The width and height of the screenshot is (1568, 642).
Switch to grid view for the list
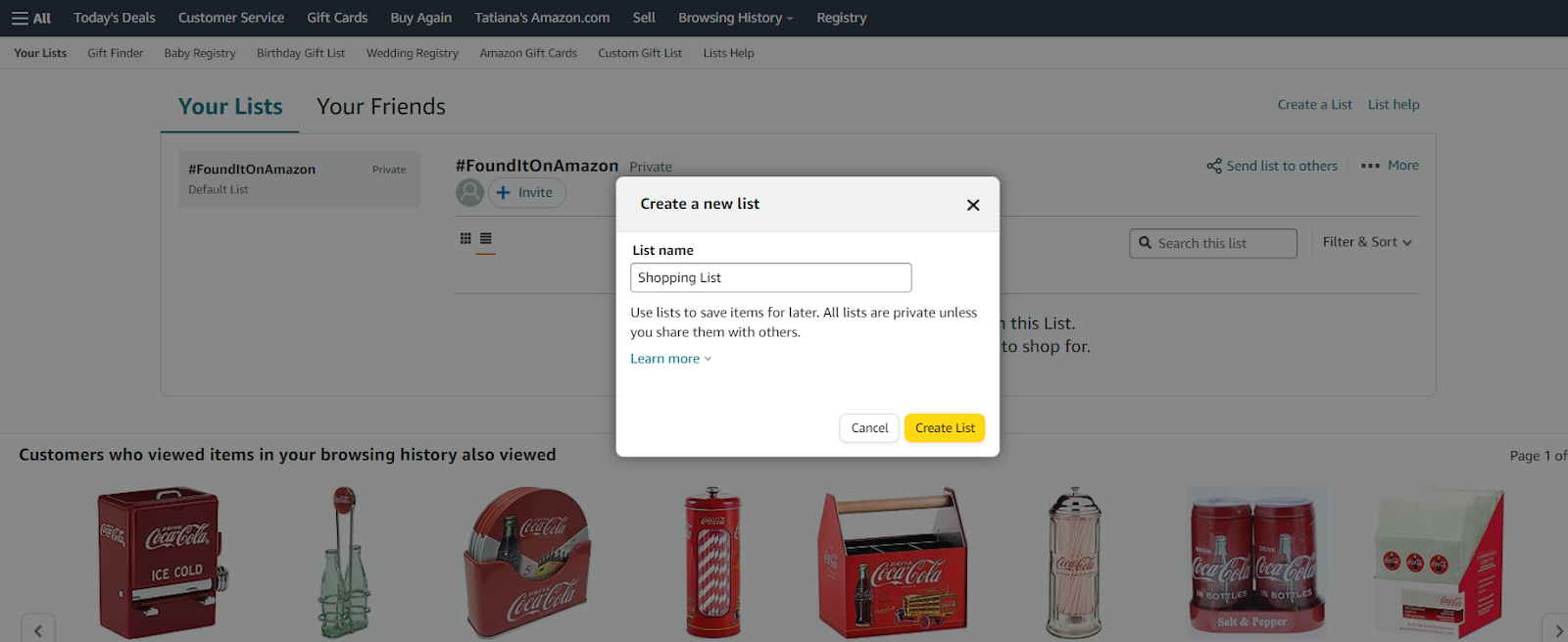click(x=467, y=238)
